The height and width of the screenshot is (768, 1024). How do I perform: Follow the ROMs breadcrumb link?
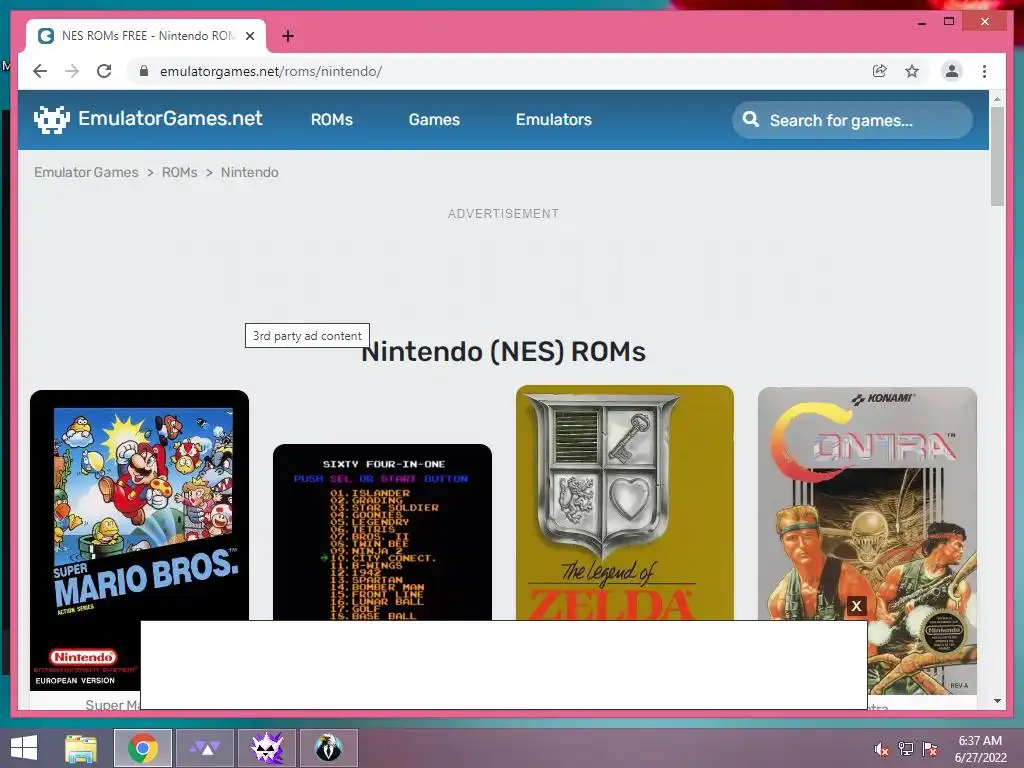(180, 172)
